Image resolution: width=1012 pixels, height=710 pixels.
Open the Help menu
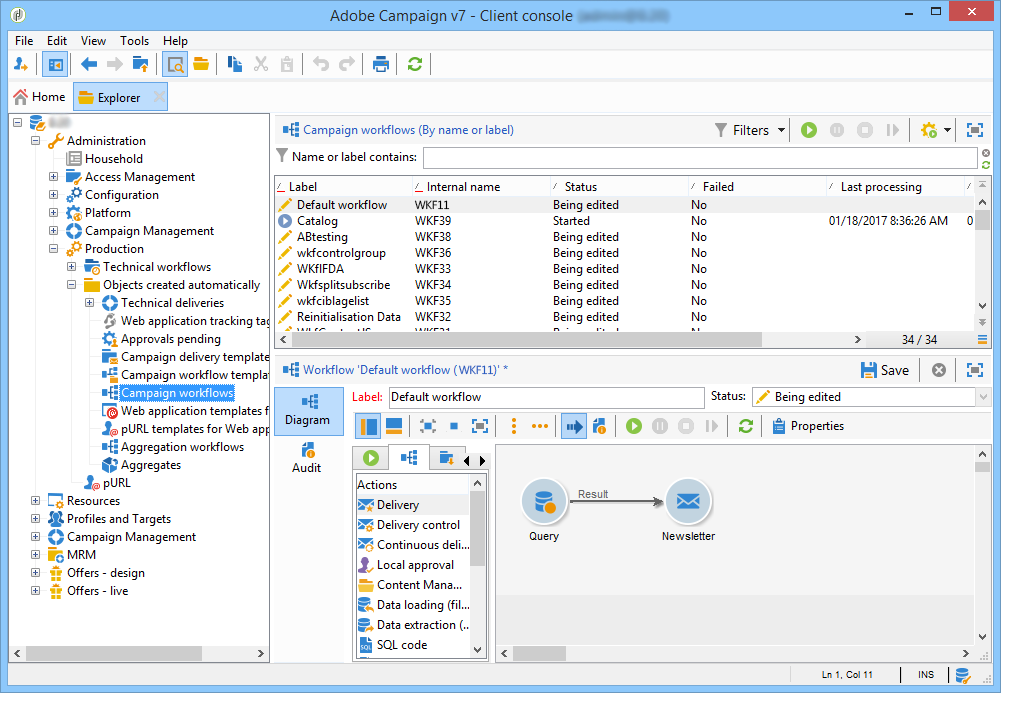[175, 41]
